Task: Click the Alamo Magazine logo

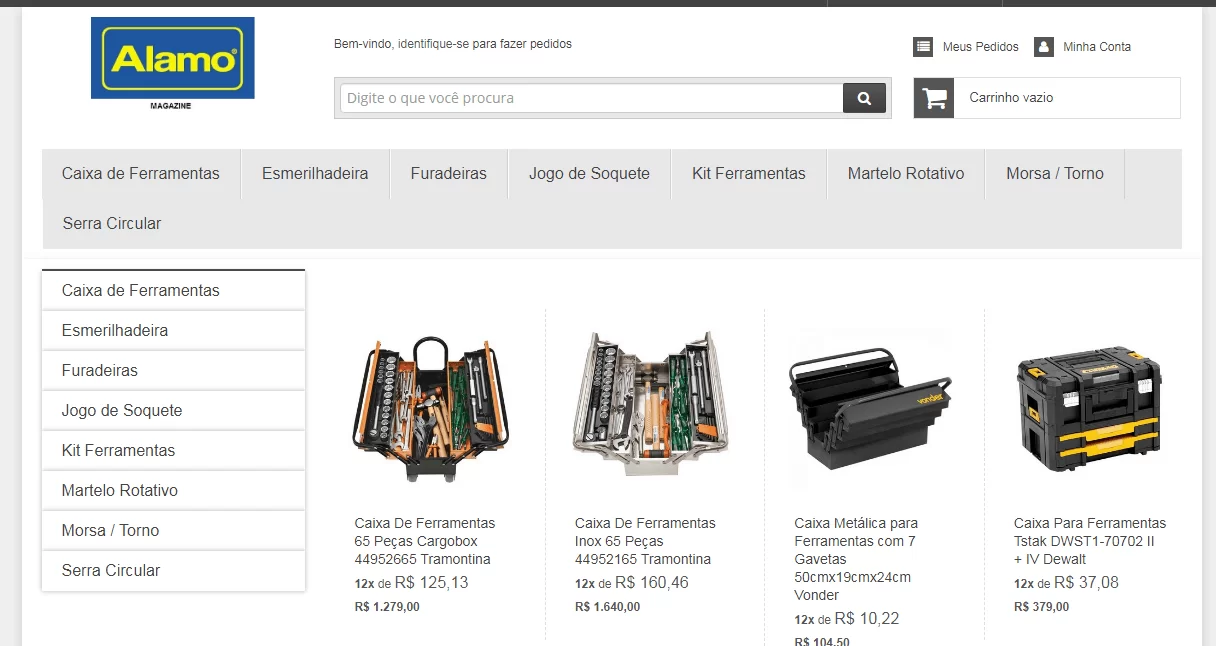Action: tap(172, 63)
